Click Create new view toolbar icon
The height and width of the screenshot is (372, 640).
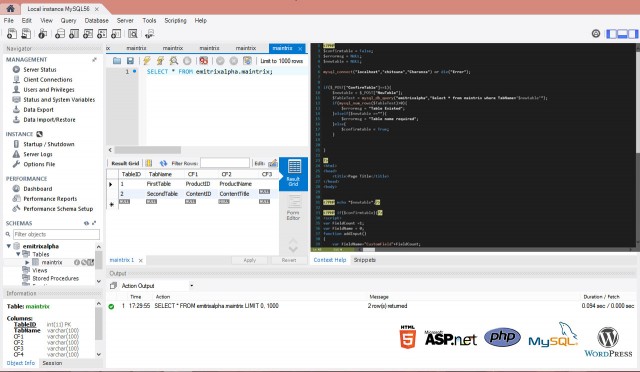tap(88, 34)
